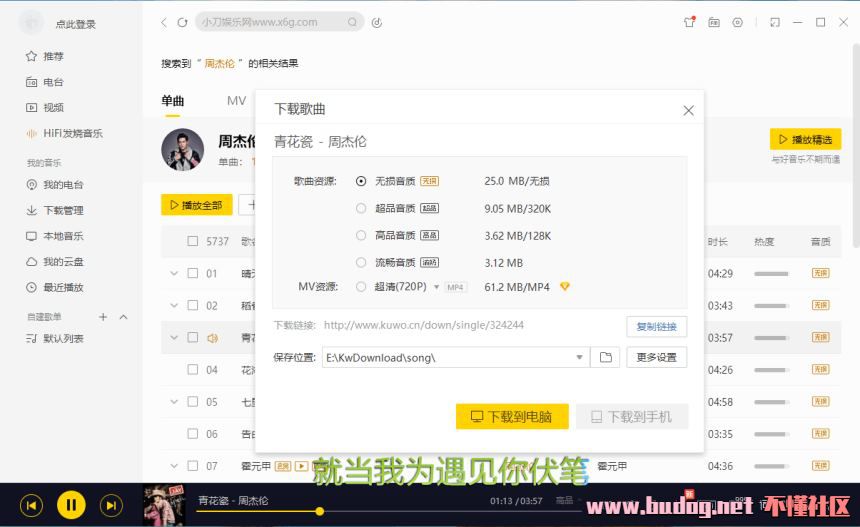Click the MV play icon on 霍元甲 row
This screenshot has width=860, height=527.
point(302,466)
